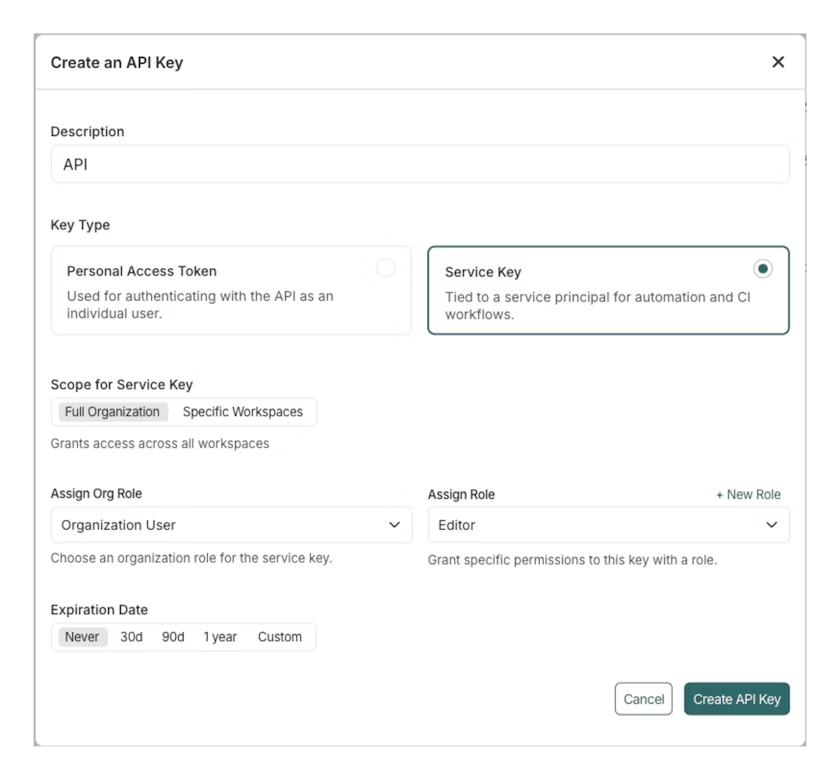Expand the Editor role chevron
Screen dimensions: 840x780
773,524
